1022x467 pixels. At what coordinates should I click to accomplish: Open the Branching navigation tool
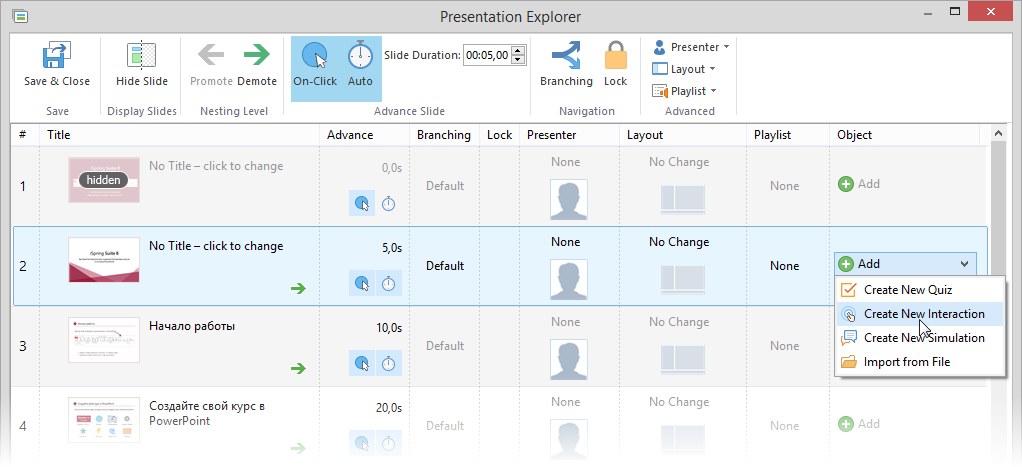[x=565, y=56]
